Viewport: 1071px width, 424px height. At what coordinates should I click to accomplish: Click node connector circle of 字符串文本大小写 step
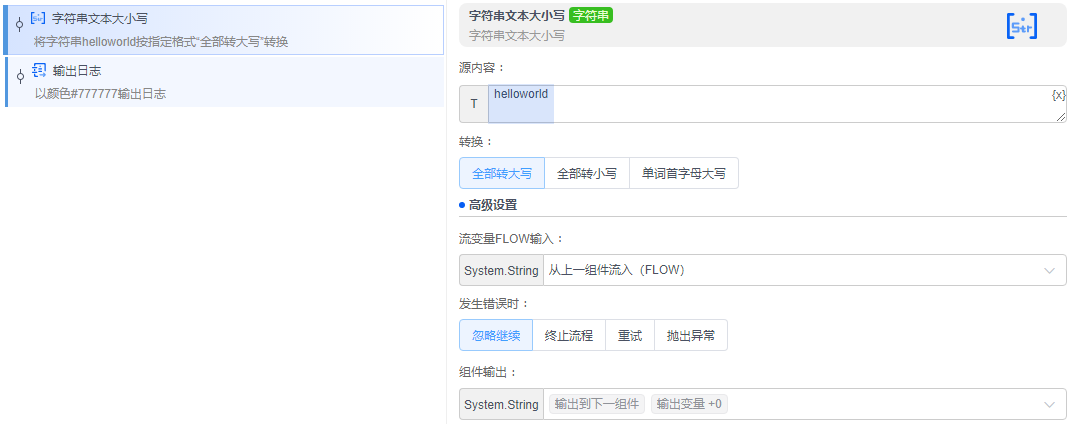[x=19, y=25]
